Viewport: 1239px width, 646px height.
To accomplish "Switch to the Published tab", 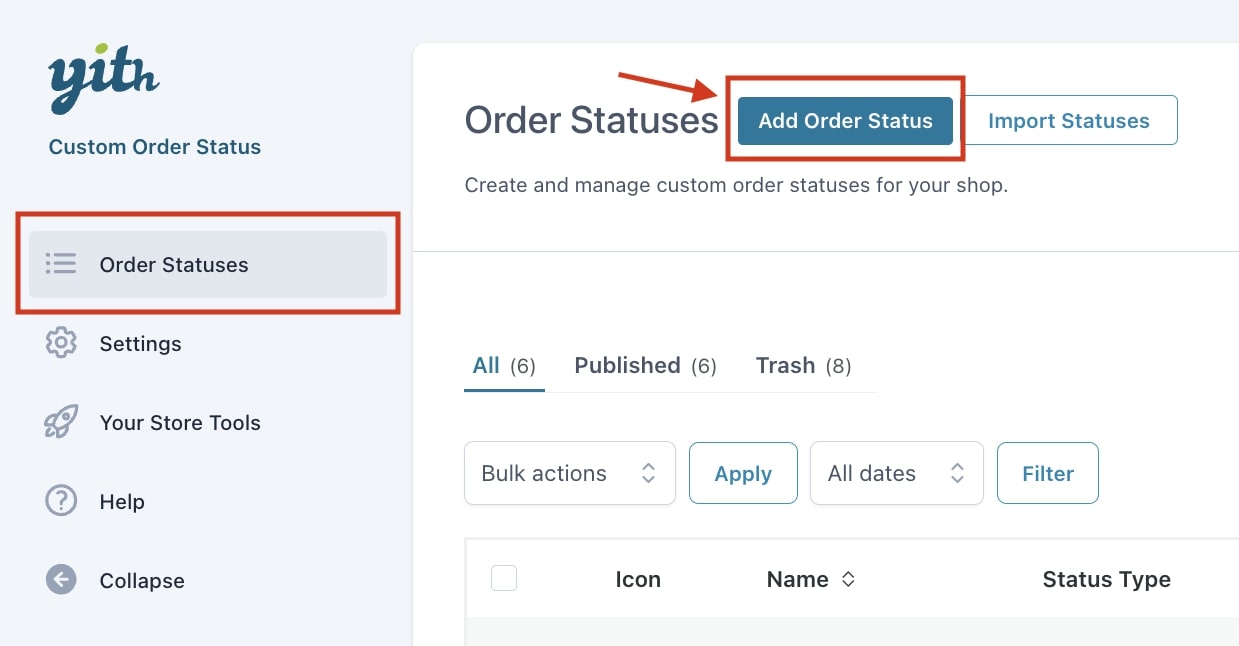I will point(645,366).
